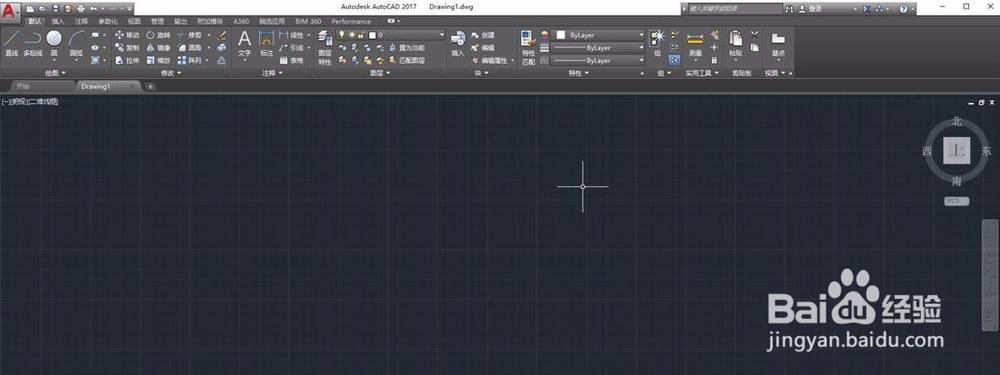1000x375 pixels.
Task: Switch to the 输出 ribbon tab
Action: [x=180, y=21]
